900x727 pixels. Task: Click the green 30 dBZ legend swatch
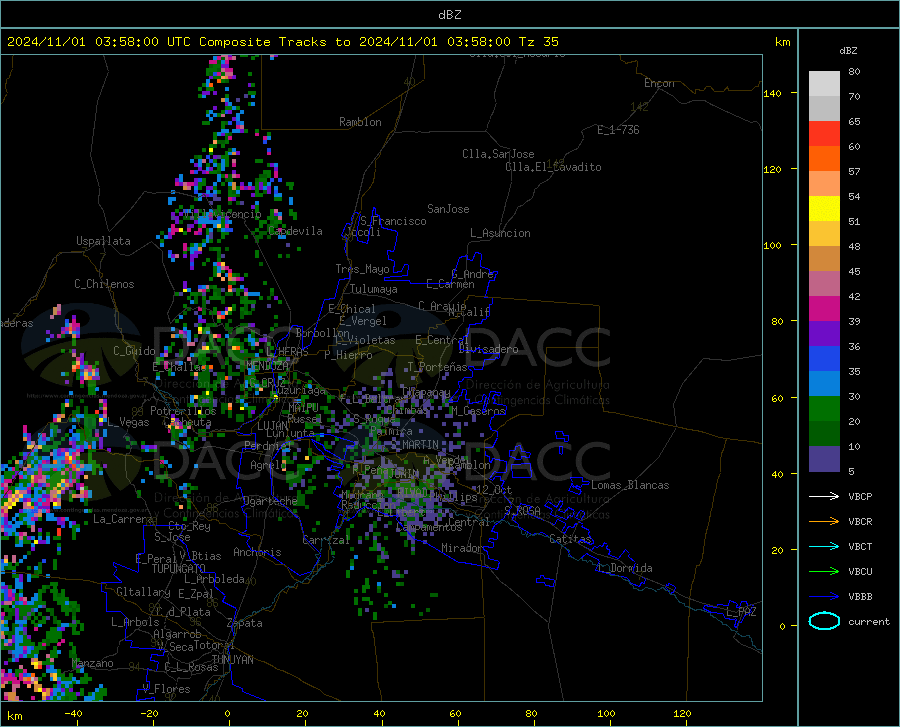824,409
